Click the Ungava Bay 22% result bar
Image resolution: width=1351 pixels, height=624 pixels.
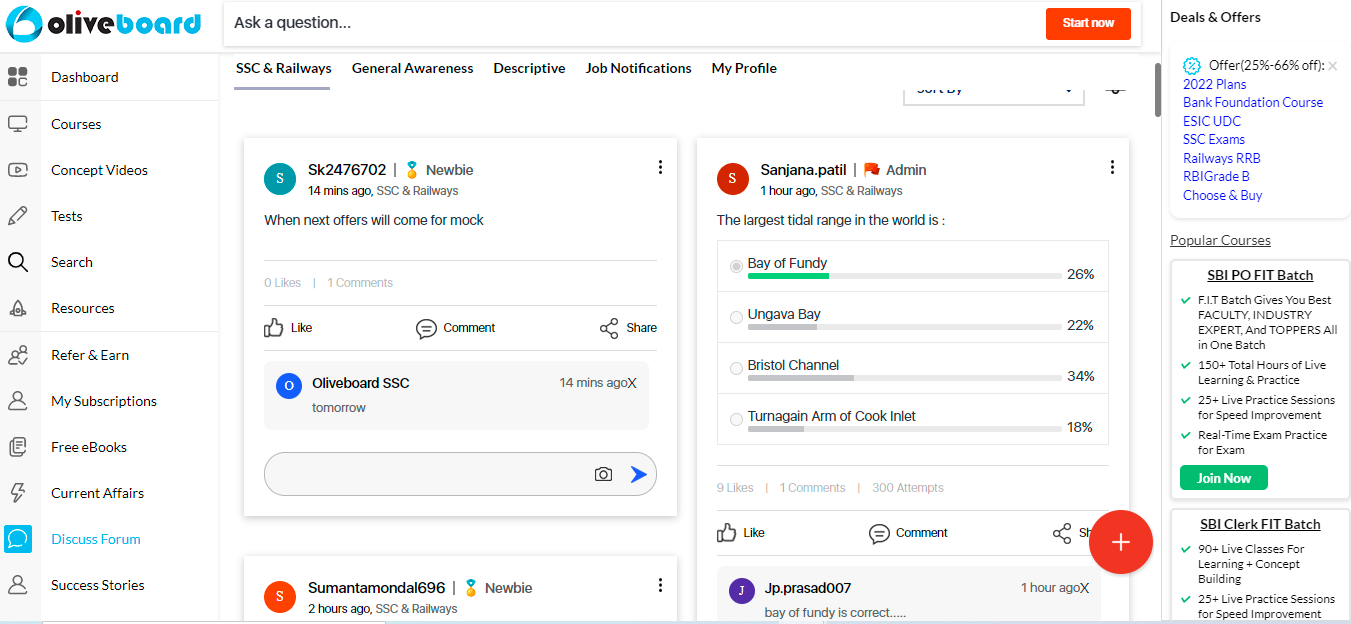click(x=905, y=326)
